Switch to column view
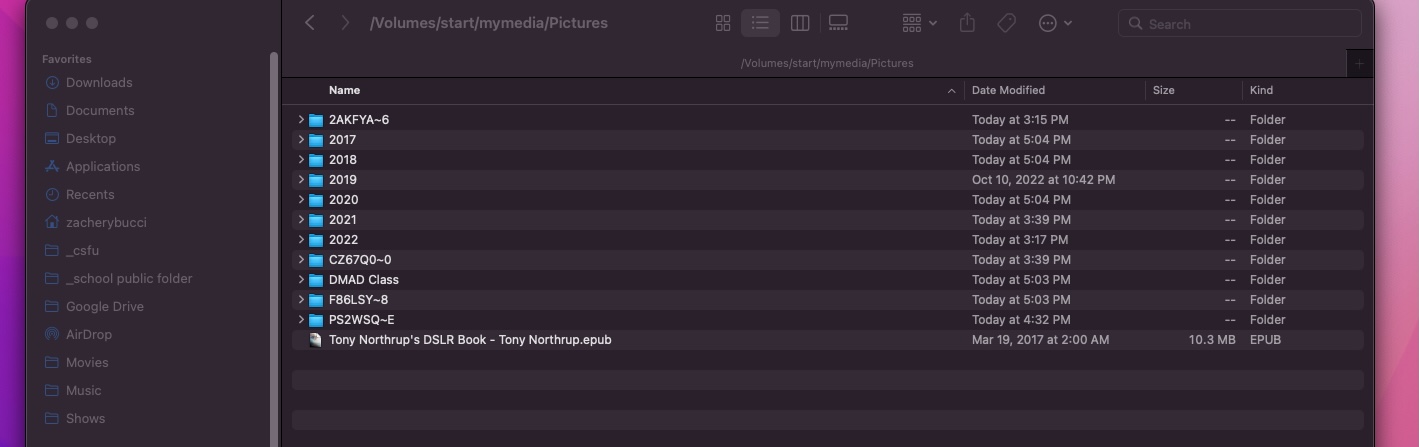1419x447 pixels. (800, 23)
